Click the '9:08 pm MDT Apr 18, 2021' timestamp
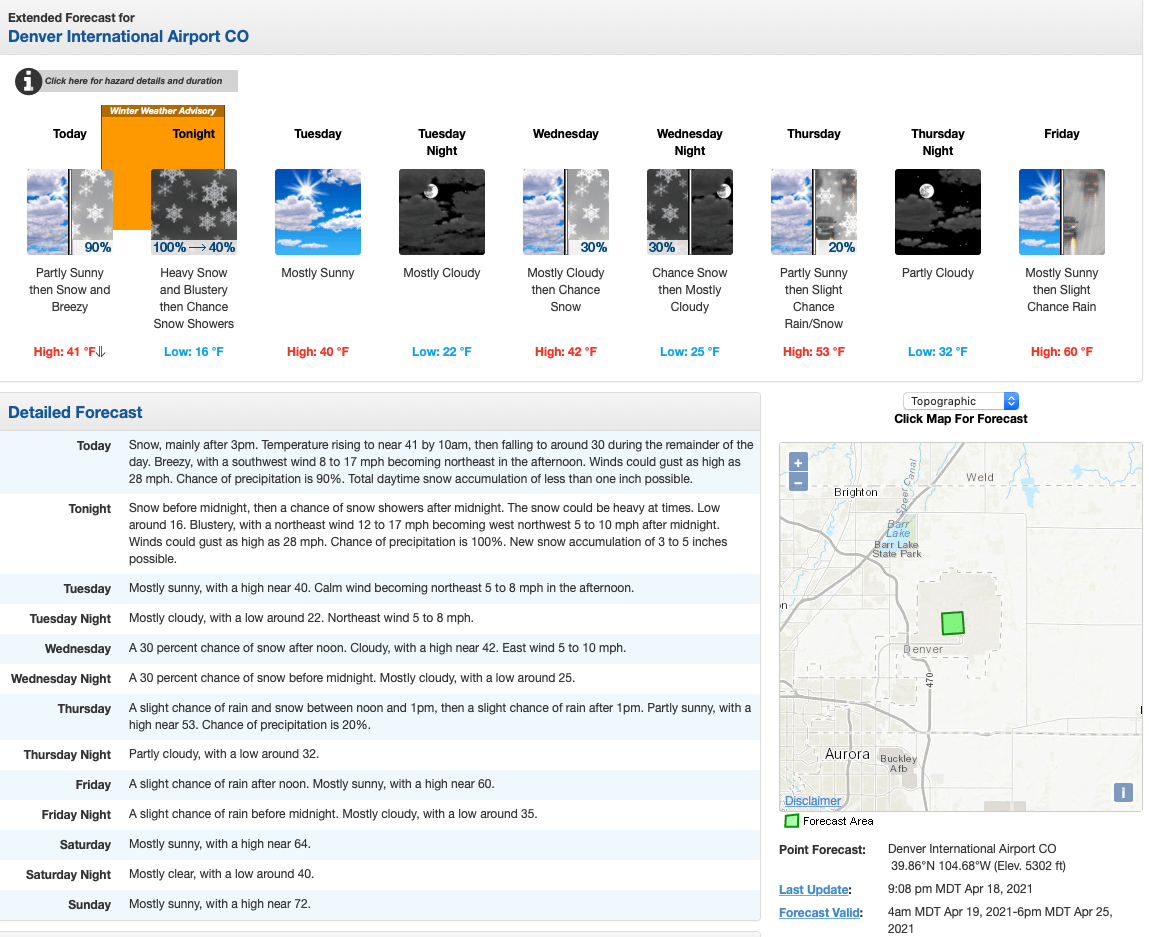Image resolution: width=1149 pixels, height=937 pixels. coord(960,889)
